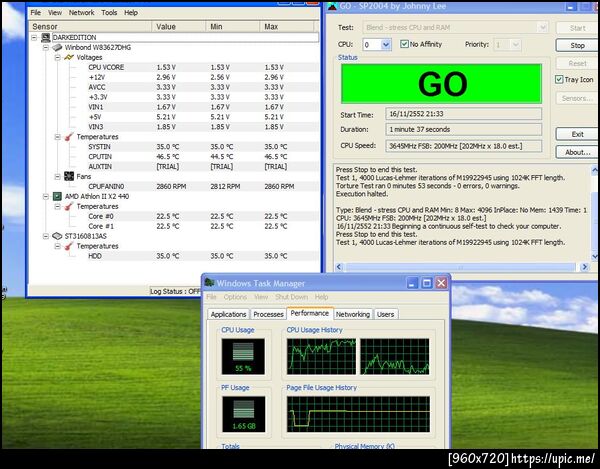Open the Priority dropdown
600x469 pixels.
click(516, 45)
